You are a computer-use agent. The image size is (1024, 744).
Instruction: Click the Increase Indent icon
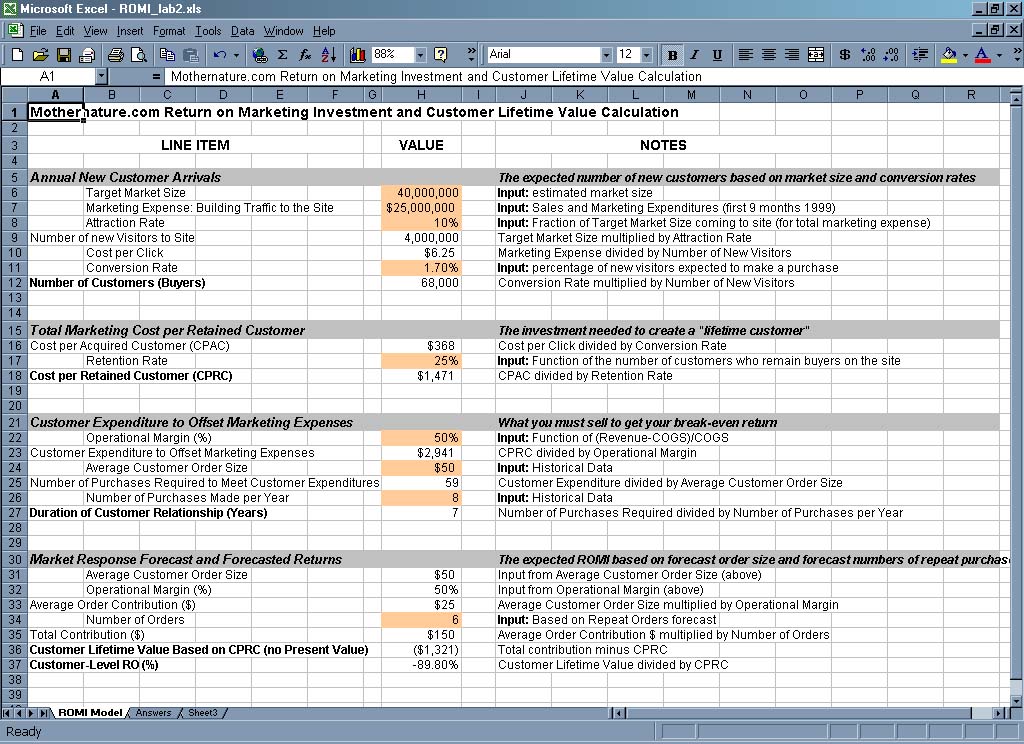[920, 55]
